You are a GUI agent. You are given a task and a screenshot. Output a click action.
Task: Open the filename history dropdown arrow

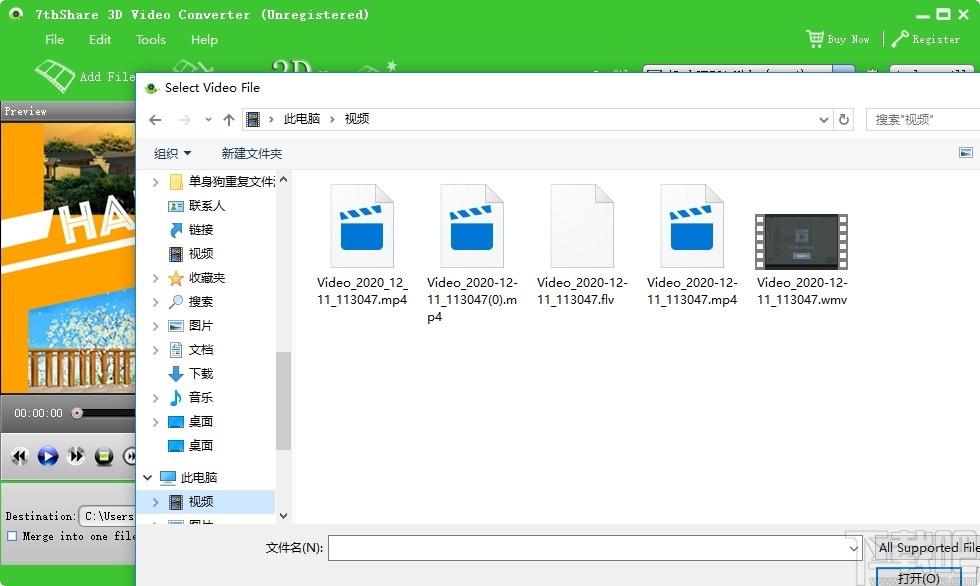[854, 549]
